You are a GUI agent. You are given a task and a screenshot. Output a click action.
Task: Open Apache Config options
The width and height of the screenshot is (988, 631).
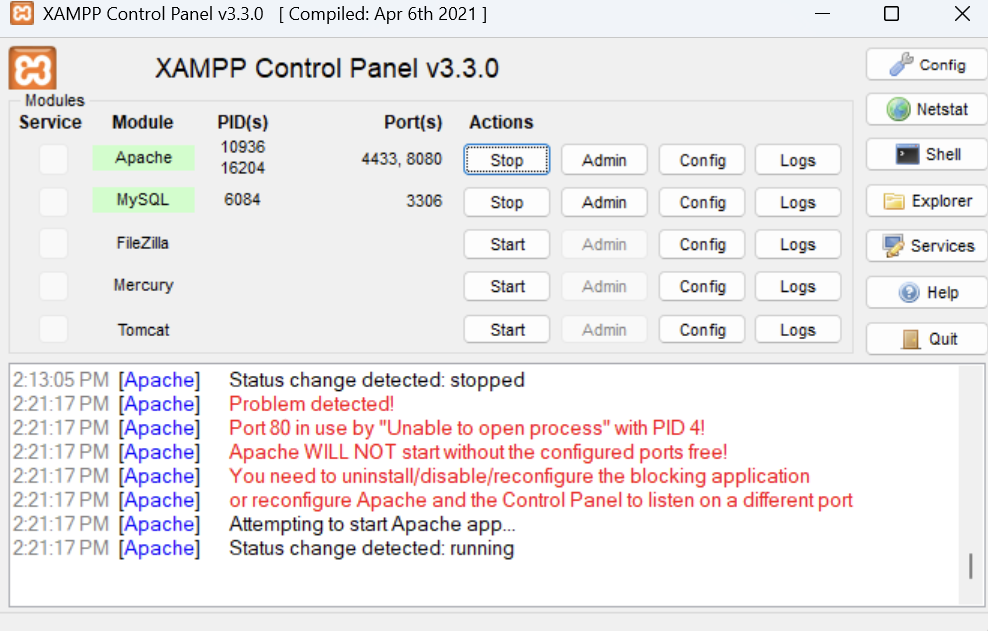point(702,160)
